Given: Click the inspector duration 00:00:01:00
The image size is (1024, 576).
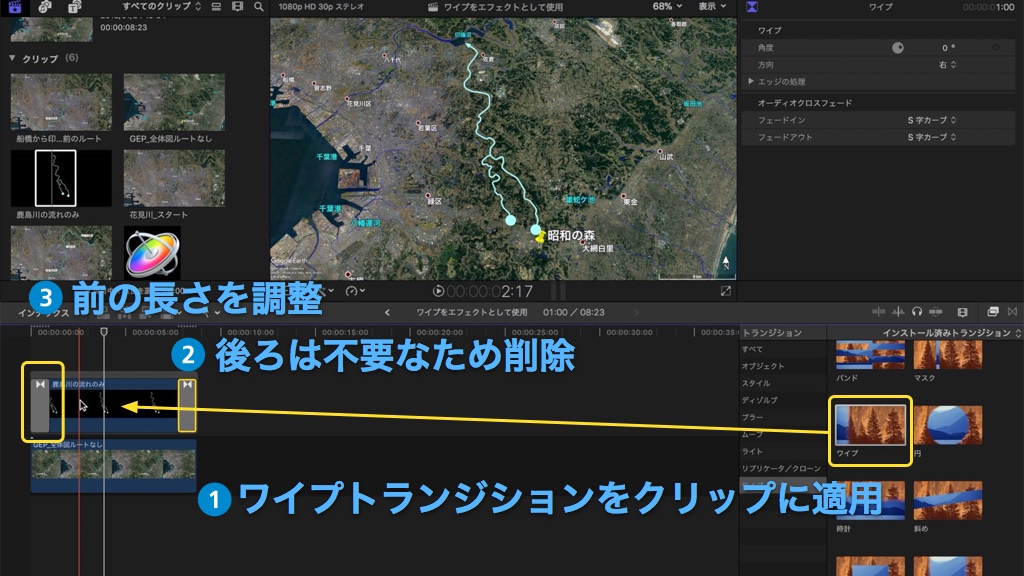Looking at the screenshot, I should tap(988, 7).
